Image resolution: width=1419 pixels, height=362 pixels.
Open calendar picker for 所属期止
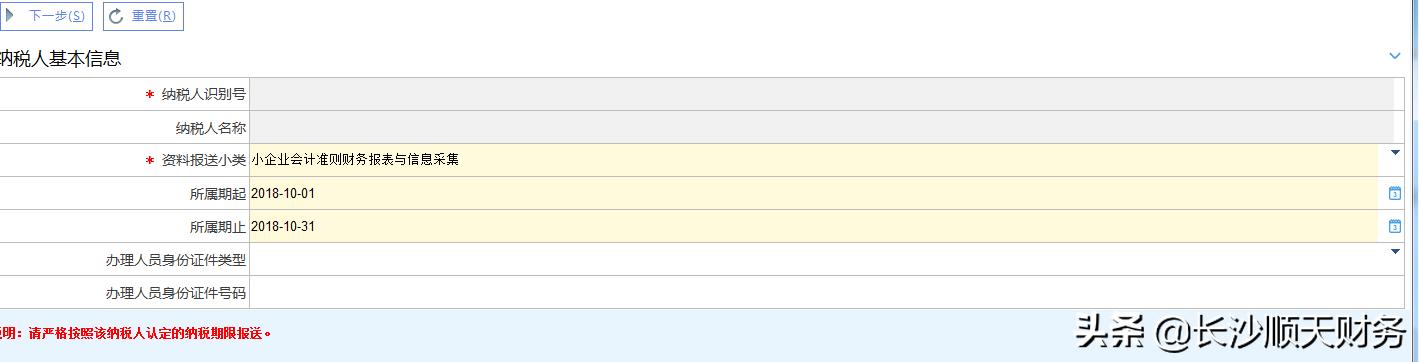1395,226
